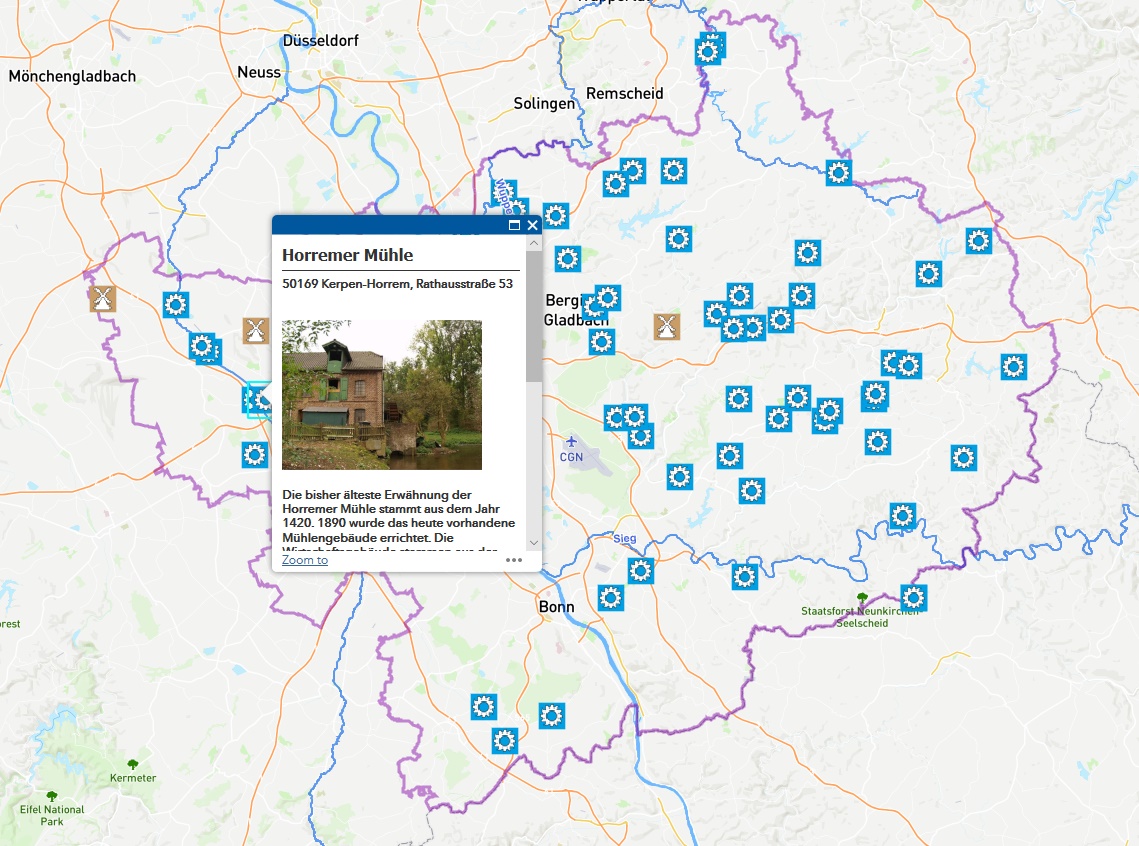Click the mill marker northeast of the Bonn label
The height and width of the screenshot is (846, 1139).
tap(610, 598)
